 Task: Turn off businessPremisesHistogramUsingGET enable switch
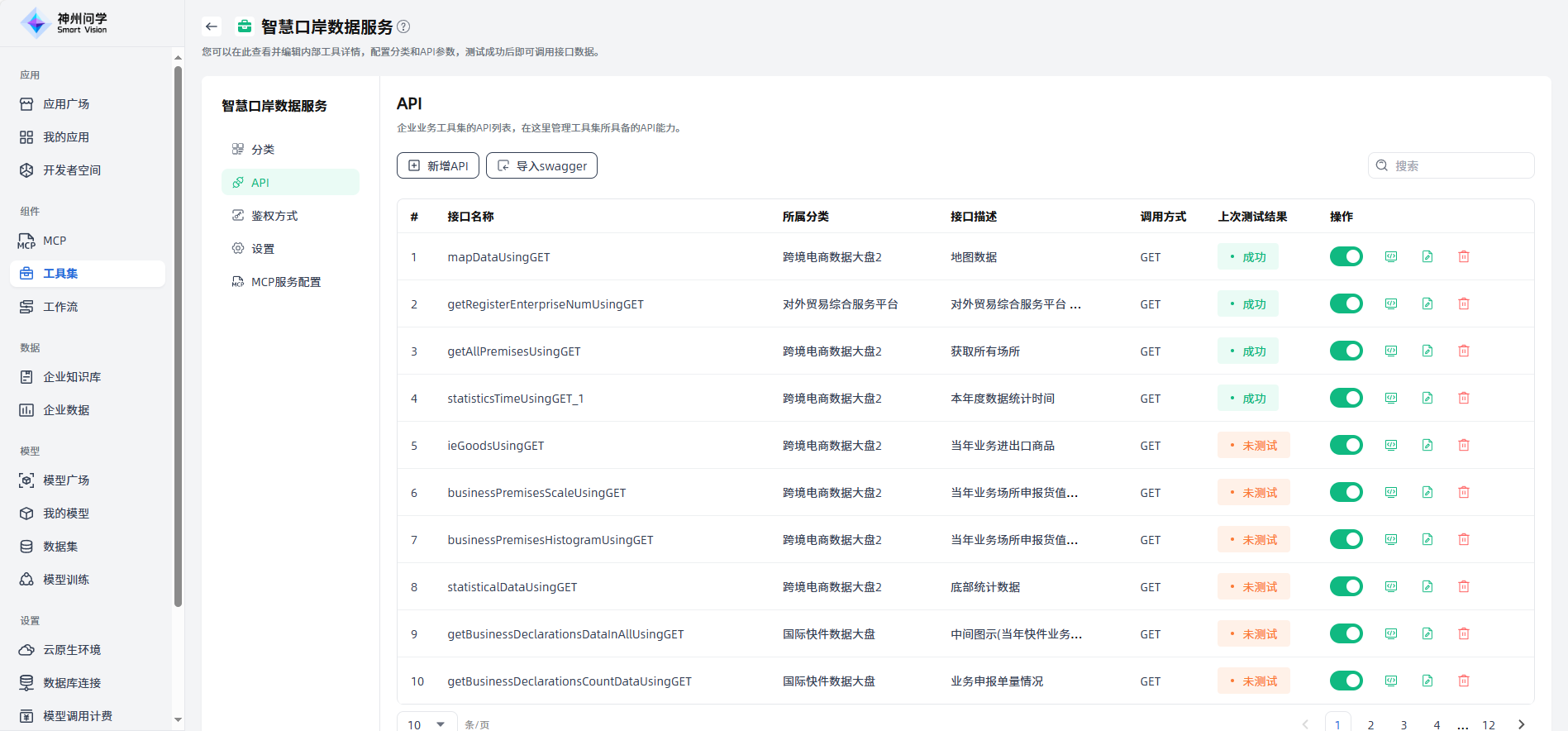pos(1346,539)
